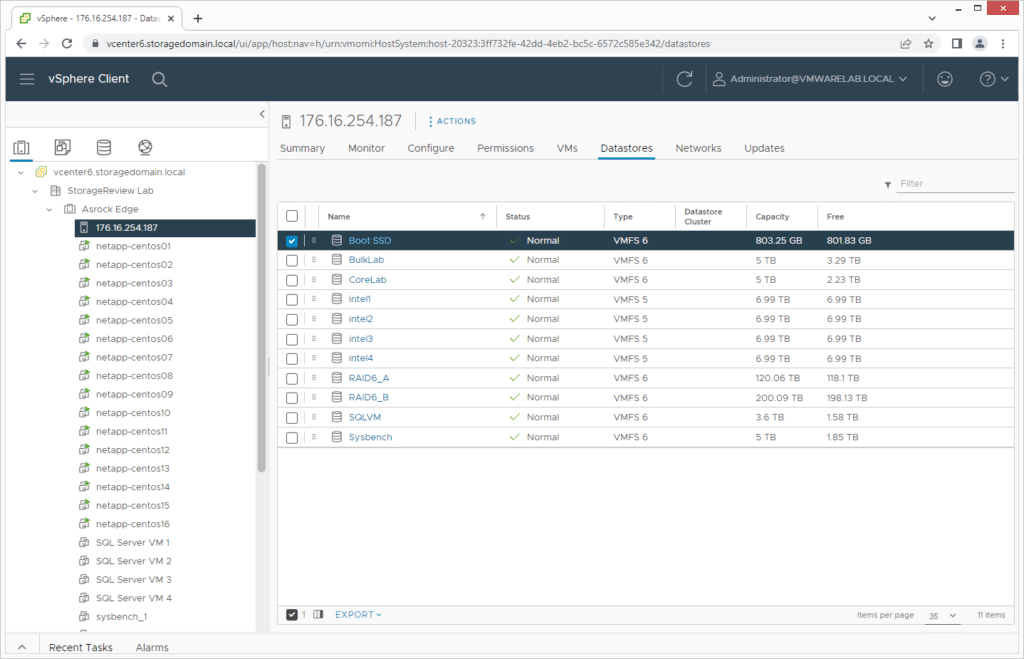1024x659 pixels.
Task: Click the drag handle on the CoreLab row
Action: [314, 280]
